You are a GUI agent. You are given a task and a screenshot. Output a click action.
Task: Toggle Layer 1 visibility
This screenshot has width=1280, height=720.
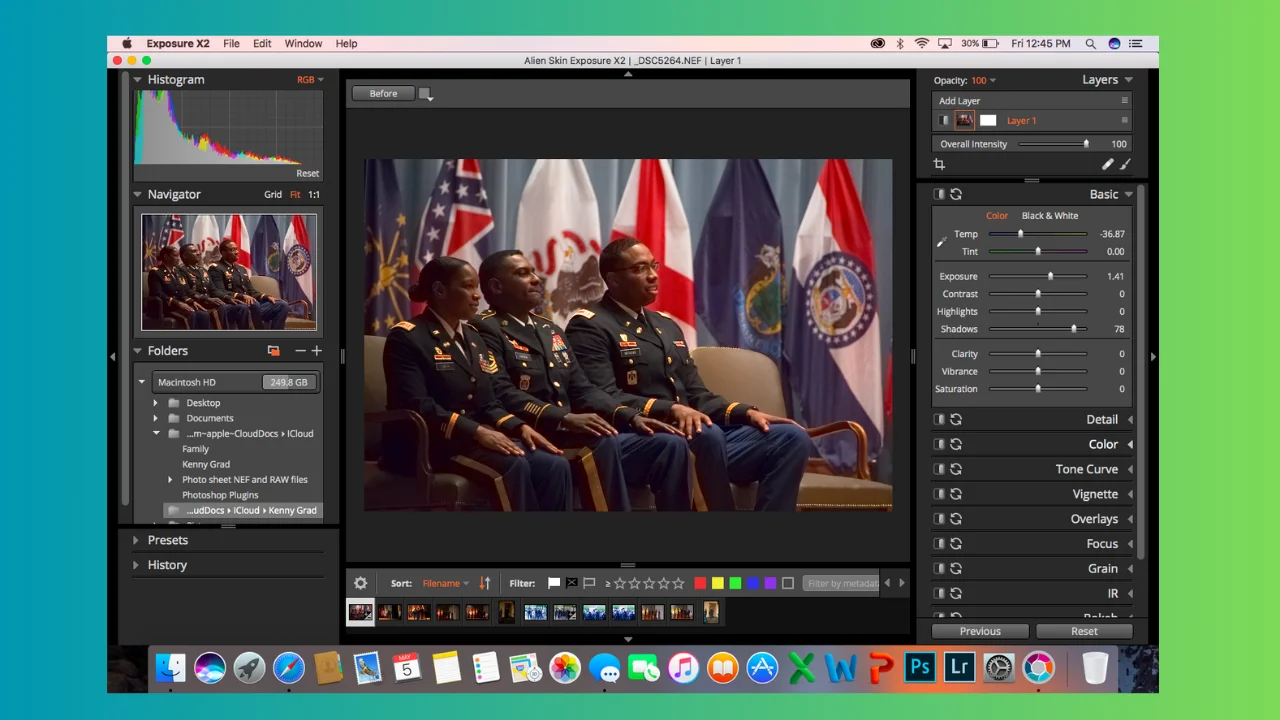tap(943, 120)
